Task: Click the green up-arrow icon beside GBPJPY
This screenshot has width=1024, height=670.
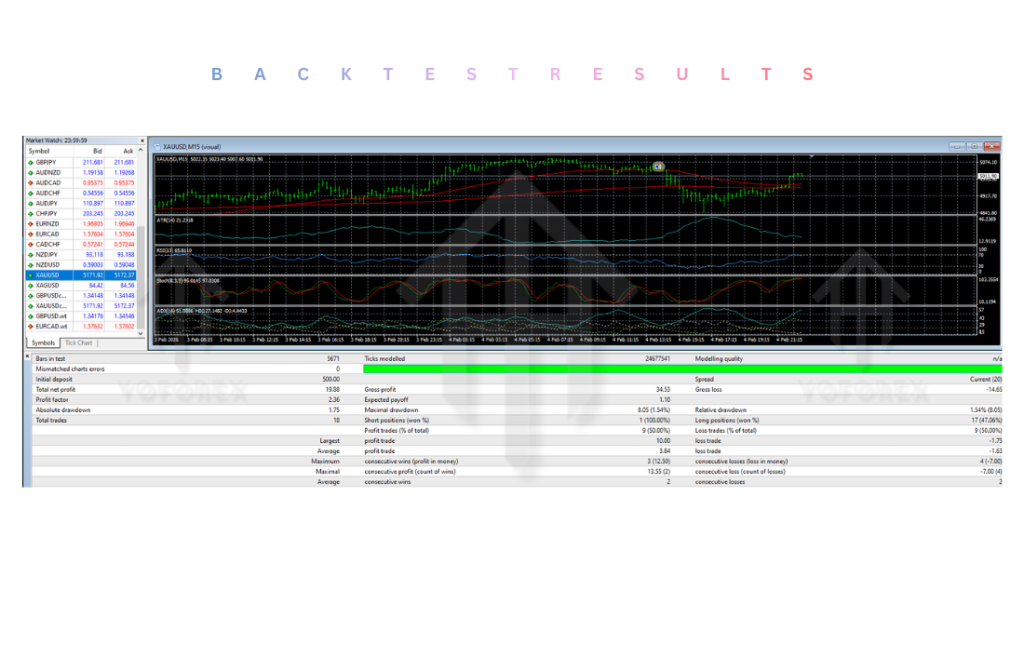Action: tap(32, 163)
